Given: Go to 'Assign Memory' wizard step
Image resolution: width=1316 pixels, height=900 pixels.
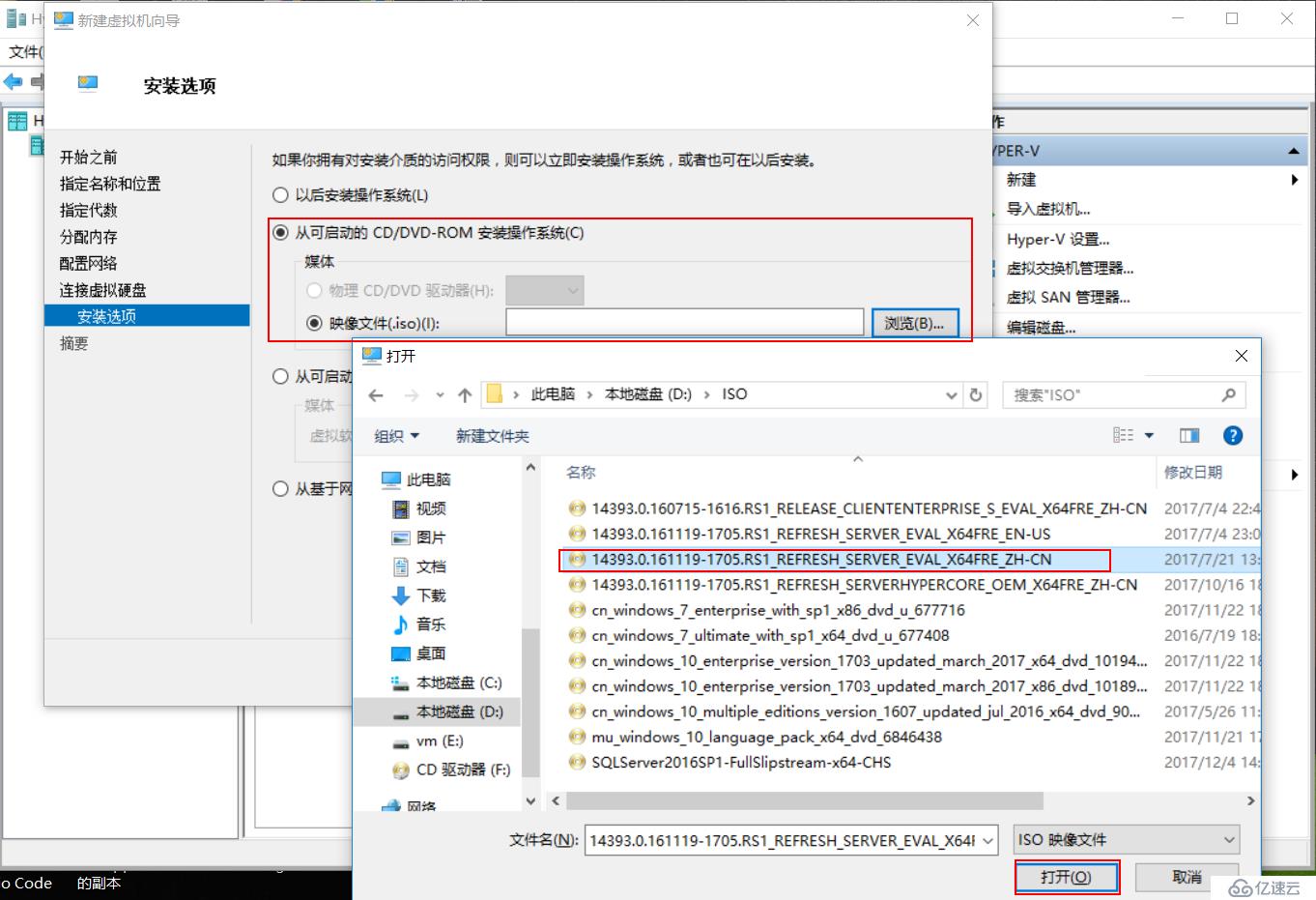Looking at the screenshot, I should coord(88,237).
